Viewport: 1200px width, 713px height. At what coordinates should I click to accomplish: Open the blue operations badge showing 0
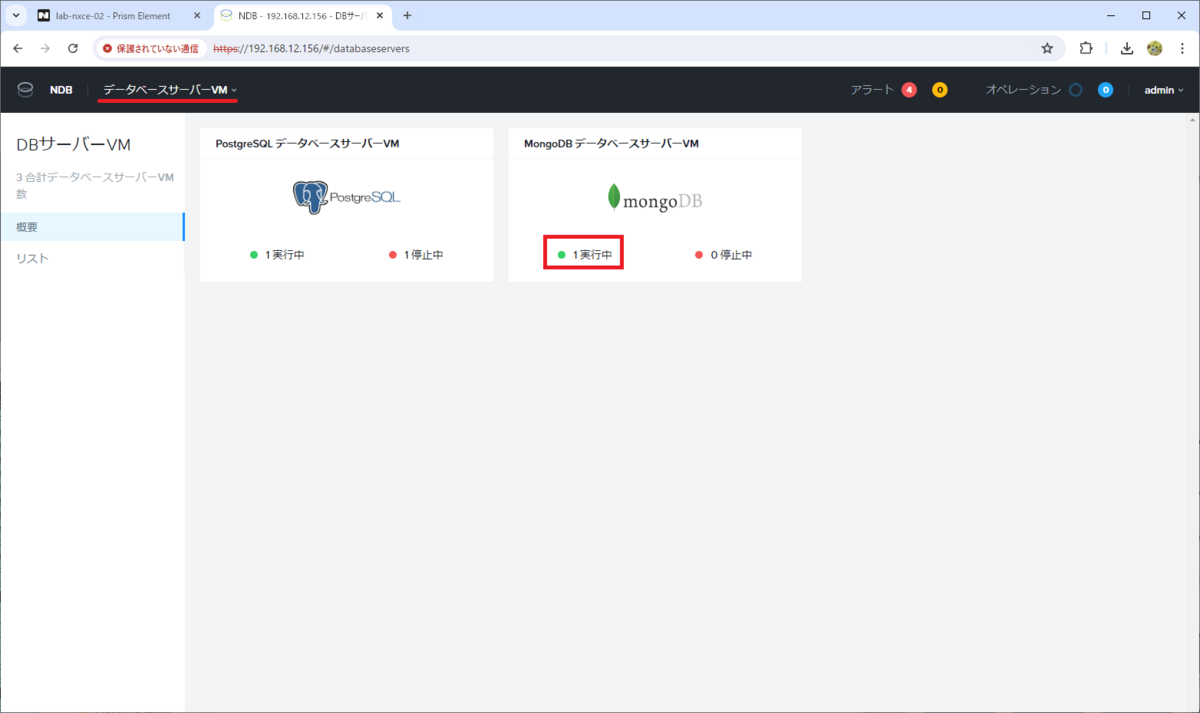pyautogui.click(x=1106, y=90)
